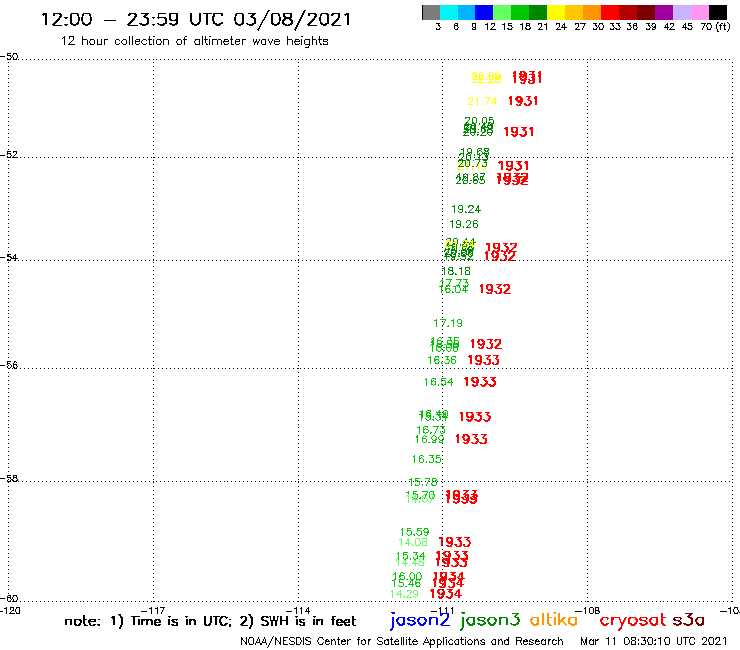Pick the bright red legend swatch
This screenshot has height=650, width=740.
[x=610, y=12]
